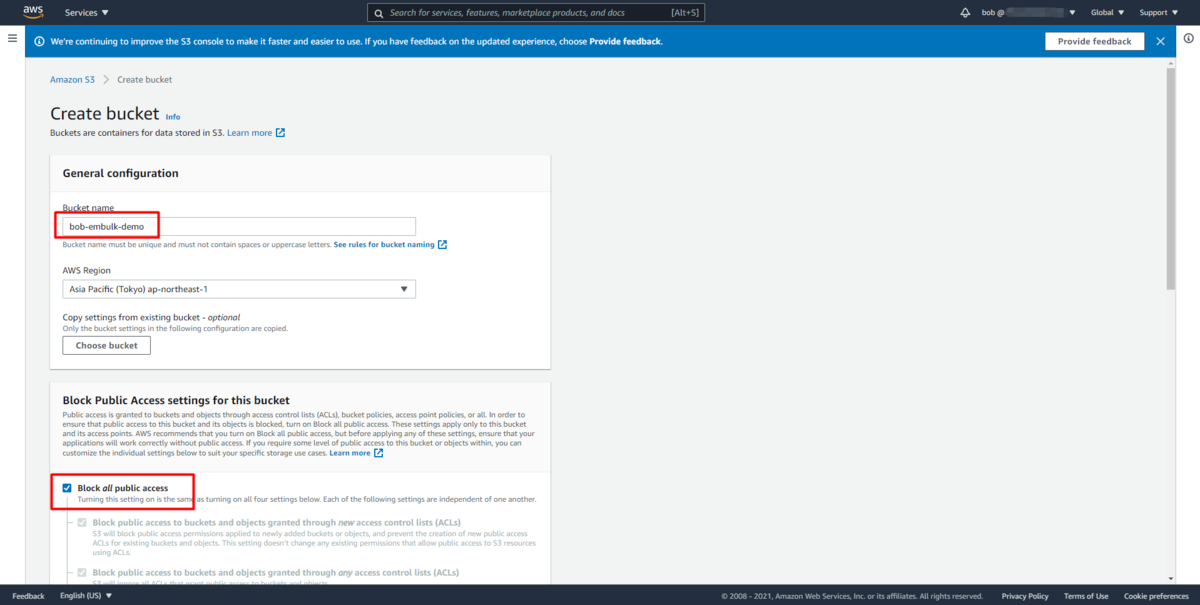Click Provide feedback button in banner

[x=1094, y=41]
